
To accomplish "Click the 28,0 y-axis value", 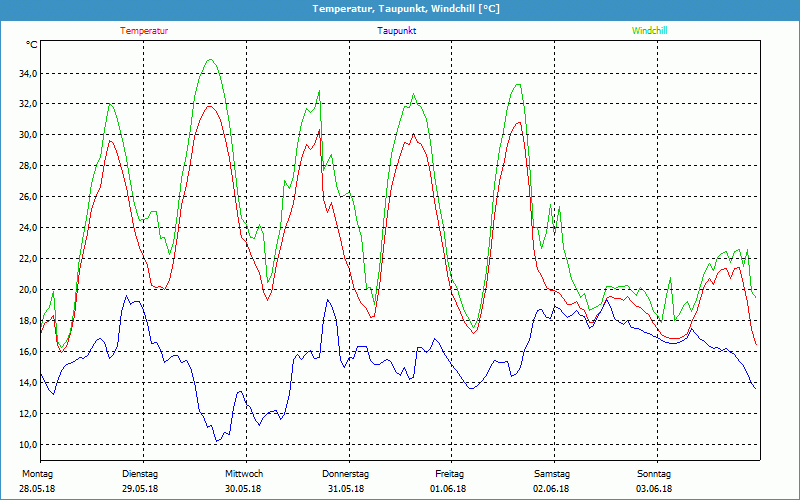I will click(28, 166).
